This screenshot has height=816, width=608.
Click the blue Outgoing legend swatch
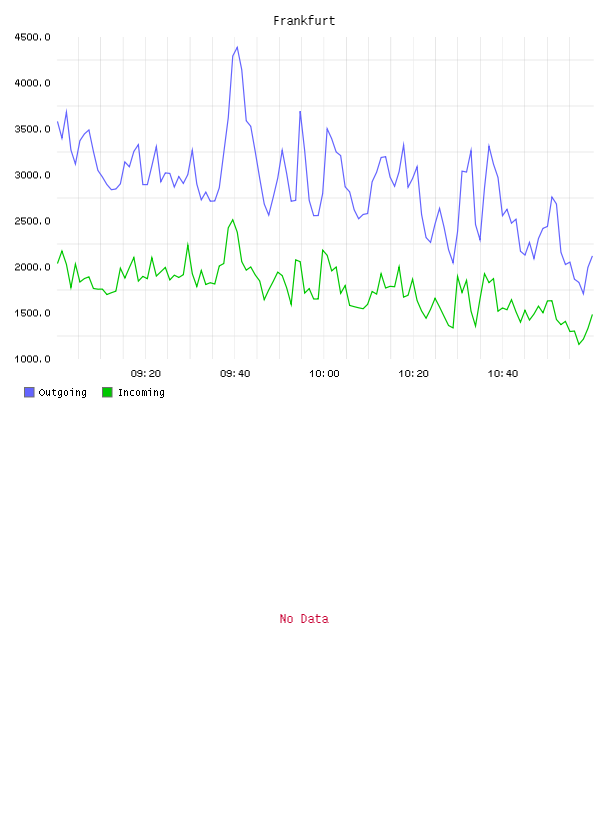tap(29, 392)
